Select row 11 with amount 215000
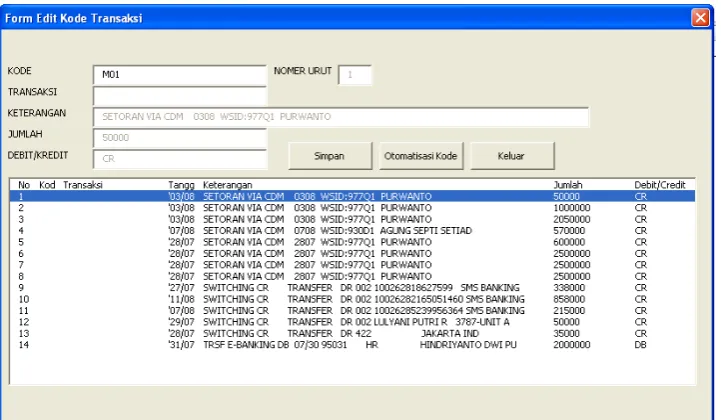The image size is (721, 420). [x=352, y=311]
